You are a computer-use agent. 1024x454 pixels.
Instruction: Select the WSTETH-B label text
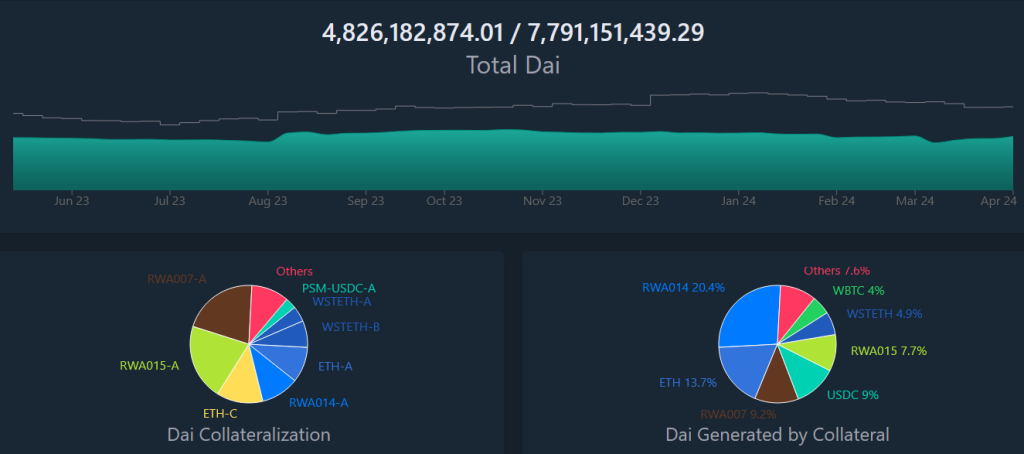coord(350,327)
